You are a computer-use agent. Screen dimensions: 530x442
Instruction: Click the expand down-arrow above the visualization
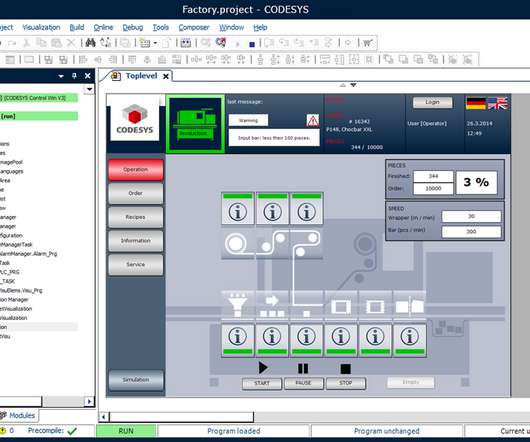[x=353, y=85]
